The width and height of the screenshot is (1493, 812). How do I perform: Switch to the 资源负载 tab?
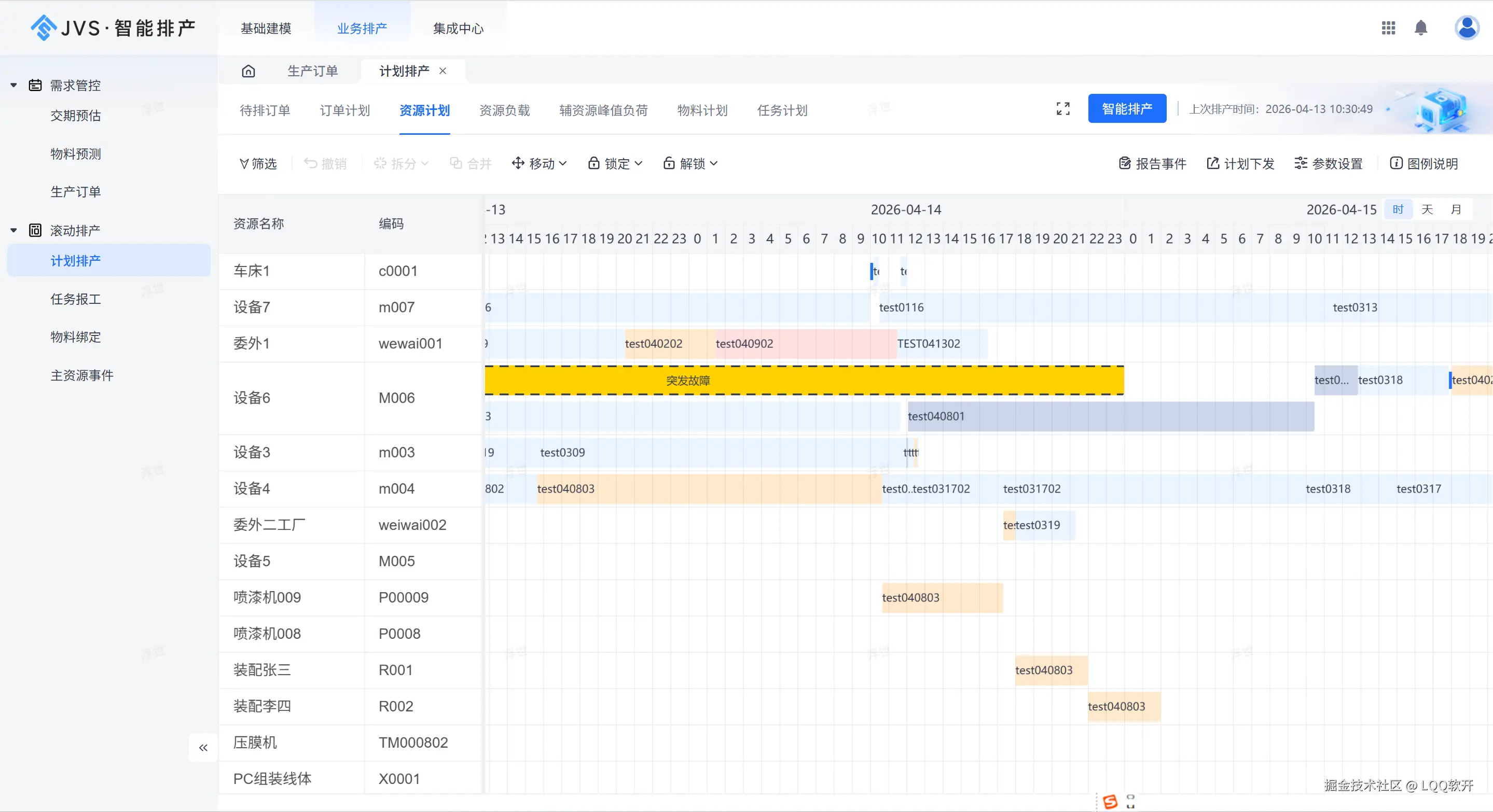click(504, 110)
